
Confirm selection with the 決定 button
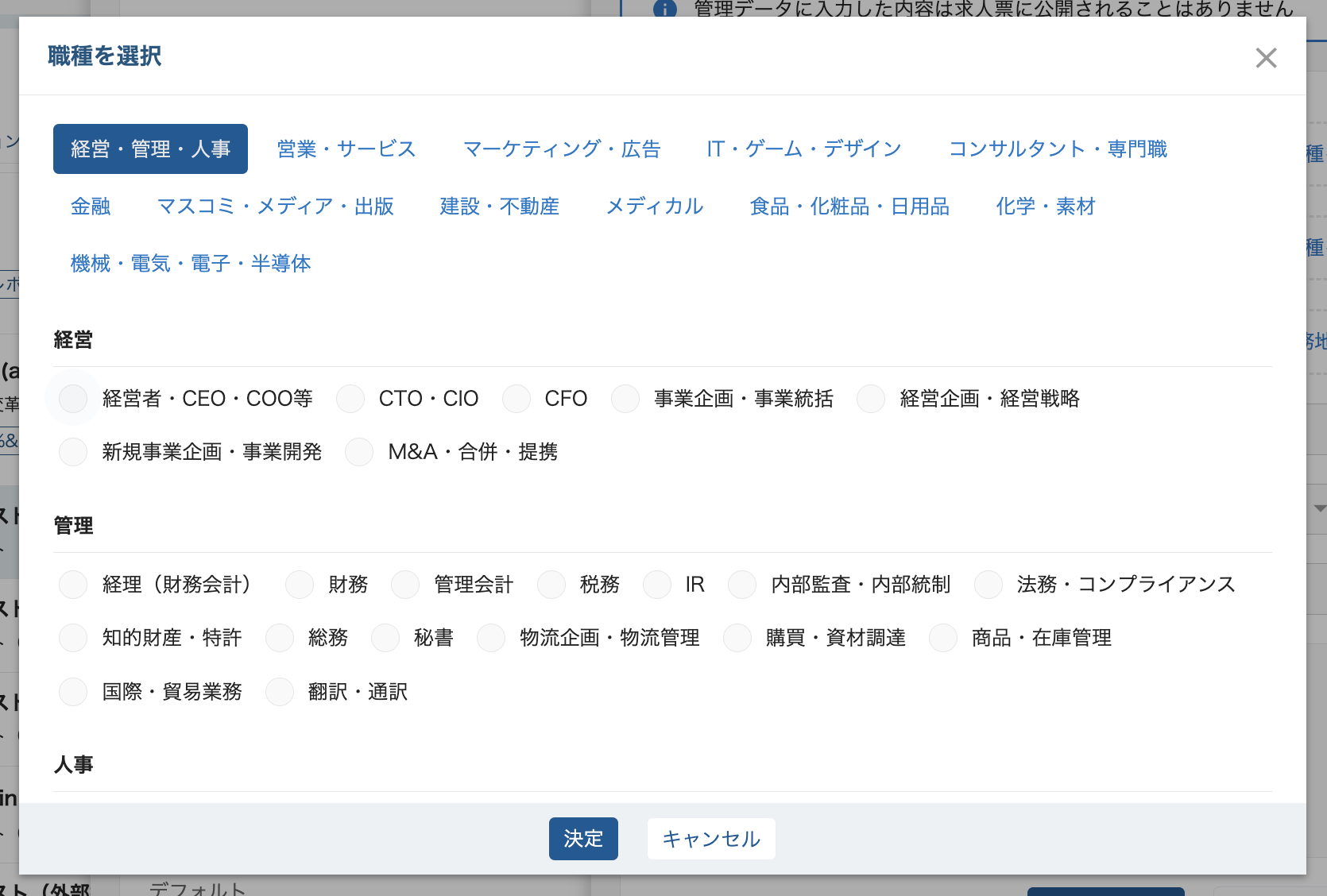583,839
